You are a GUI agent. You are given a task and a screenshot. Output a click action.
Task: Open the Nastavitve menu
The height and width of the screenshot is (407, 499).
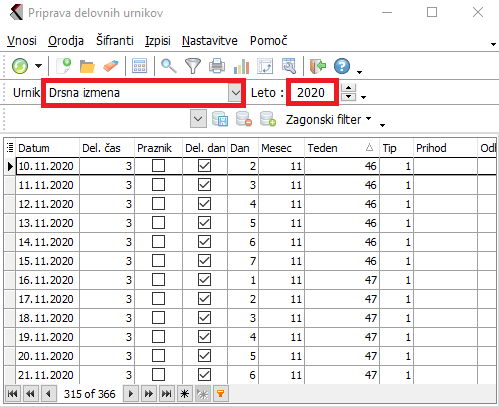tap(210, 41)
